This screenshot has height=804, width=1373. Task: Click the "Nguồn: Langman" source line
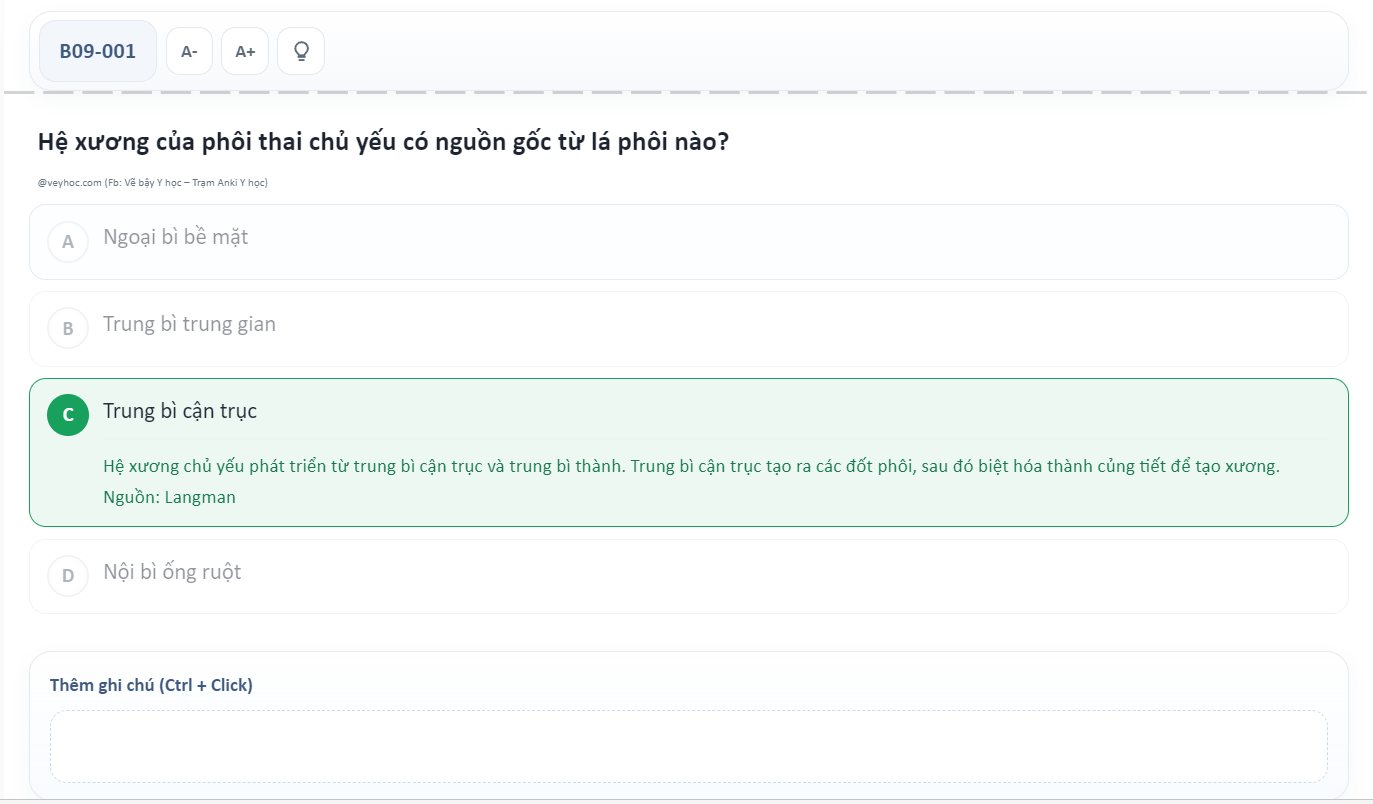tap(169, 497)
